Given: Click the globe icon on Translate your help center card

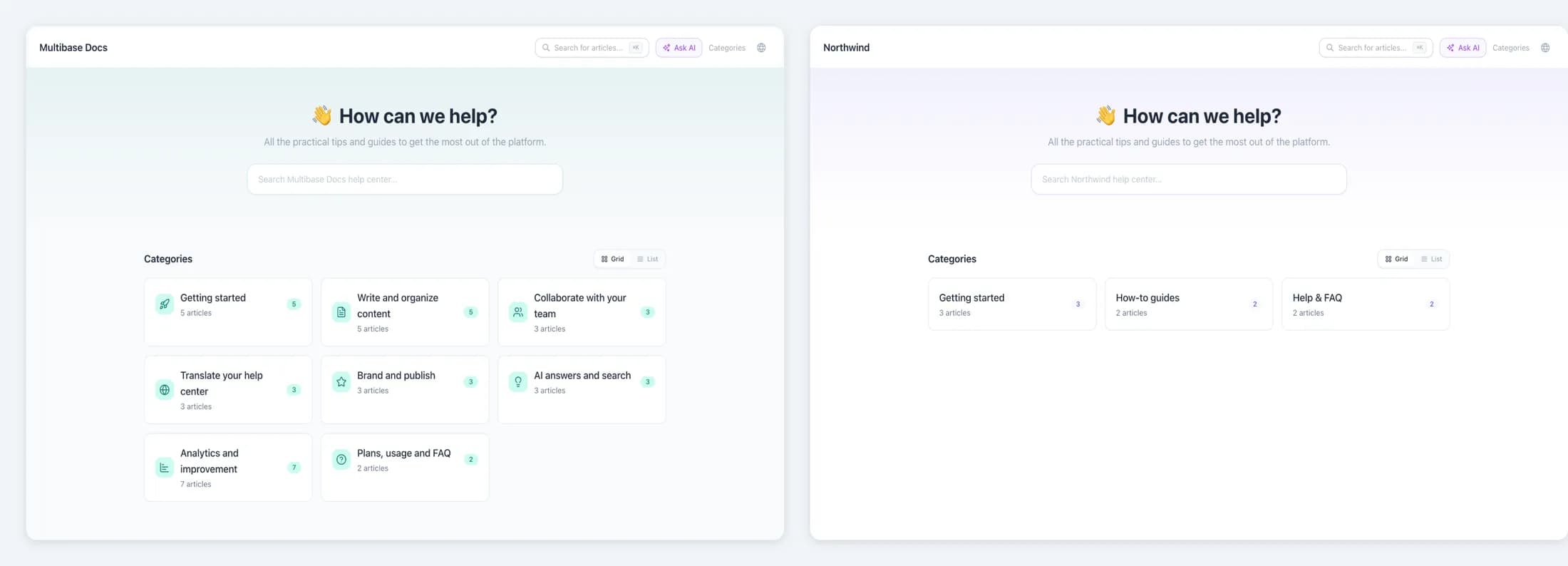Looking at the screenshot, I should pos(165,390).
